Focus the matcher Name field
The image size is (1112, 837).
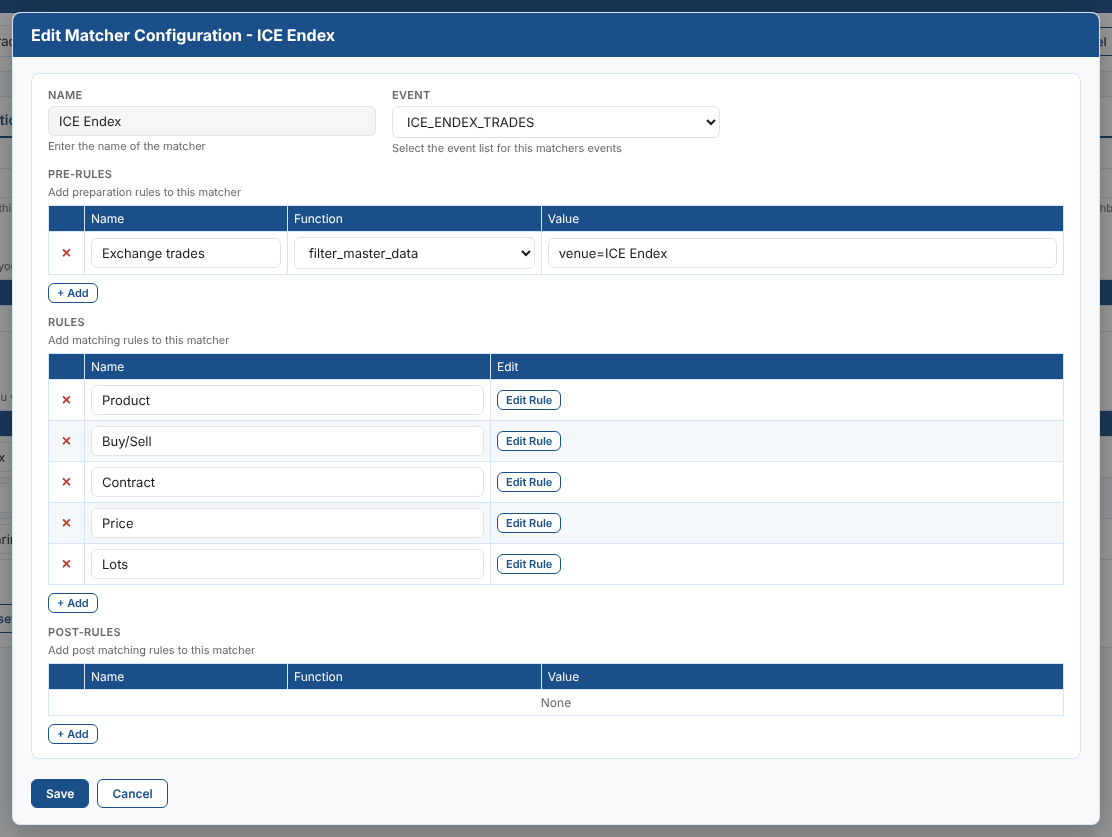[x=212, y=121]
